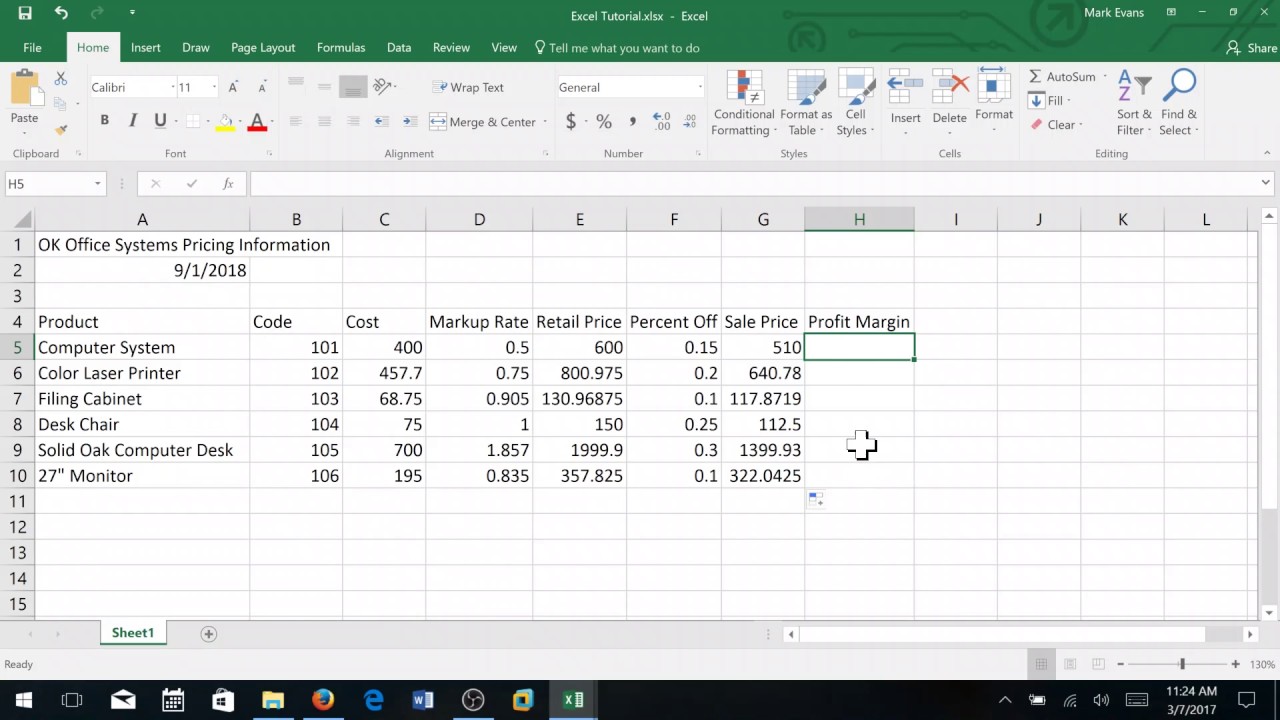Expand Font Color dropdown arrow
The image size is (1280, 720).
[x=273, y=122]
